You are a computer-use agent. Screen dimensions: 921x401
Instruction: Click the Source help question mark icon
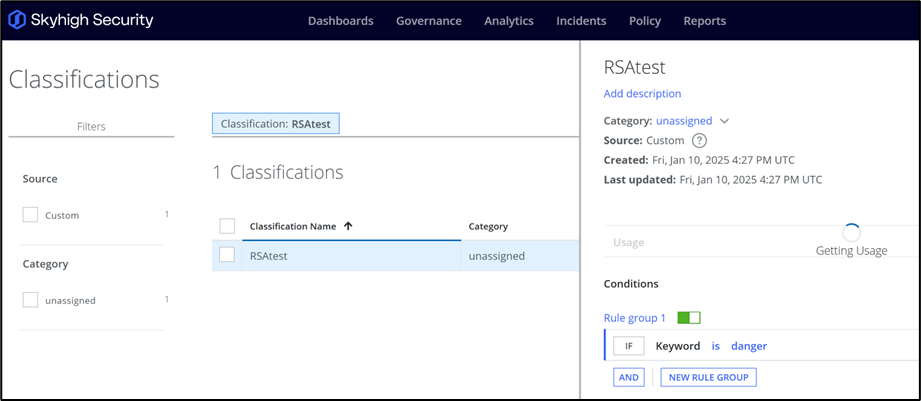[700, 141]
